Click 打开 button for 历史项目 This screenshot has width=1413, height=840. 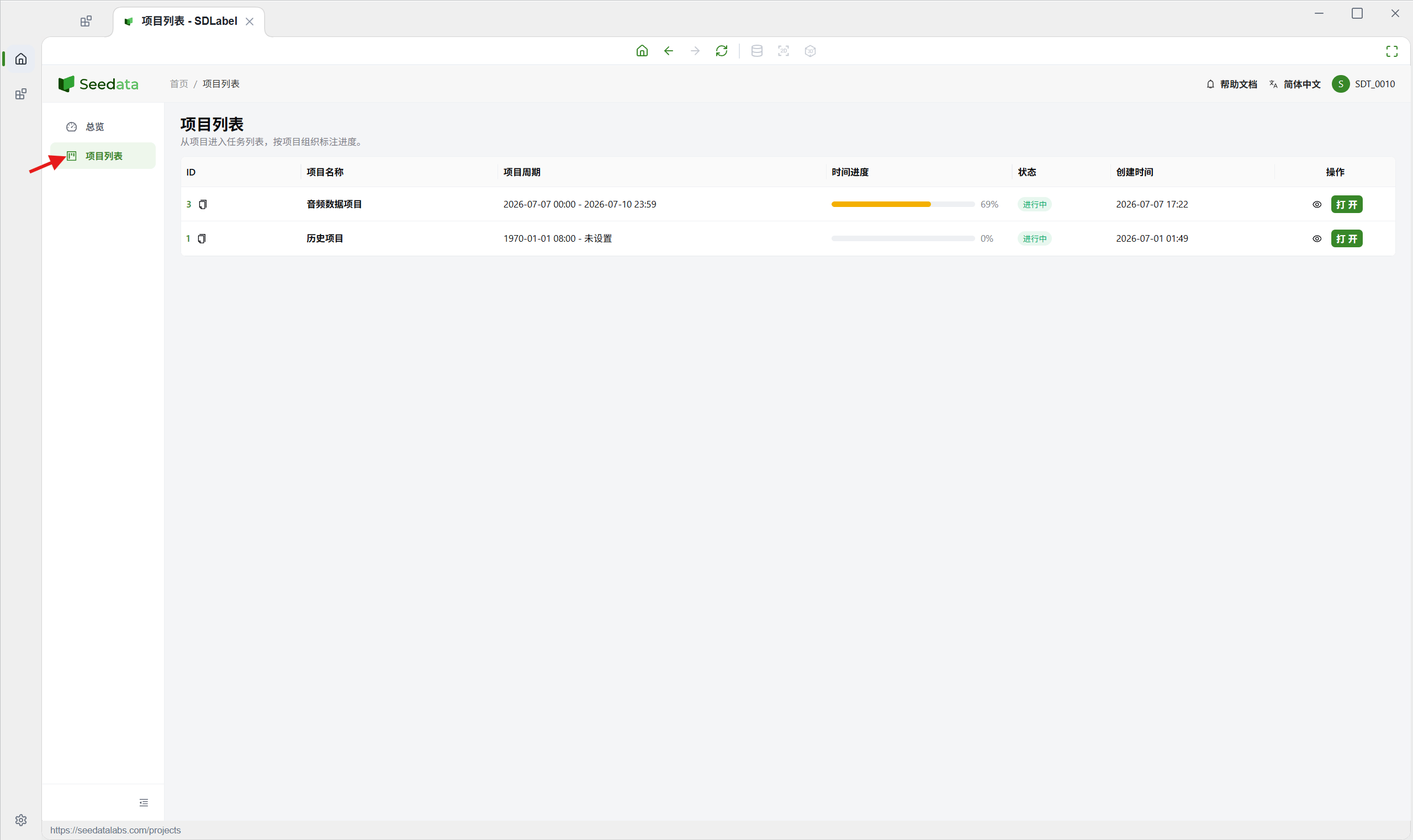point(1347,238)
